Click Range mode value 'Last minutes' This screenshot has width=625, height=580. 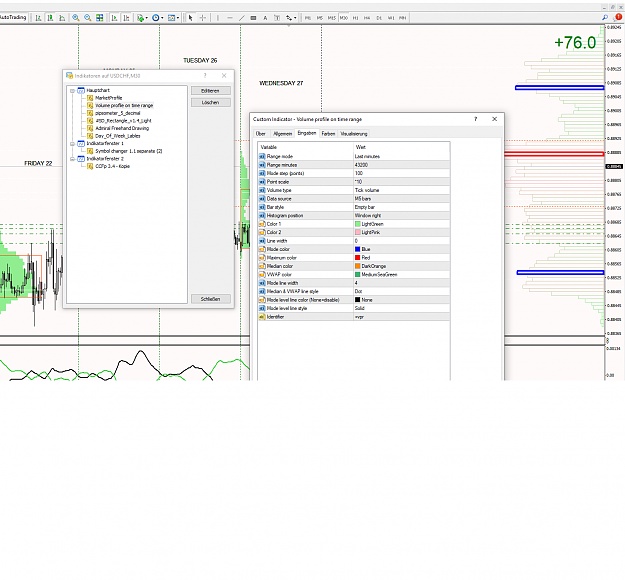(x=402, y=157)
